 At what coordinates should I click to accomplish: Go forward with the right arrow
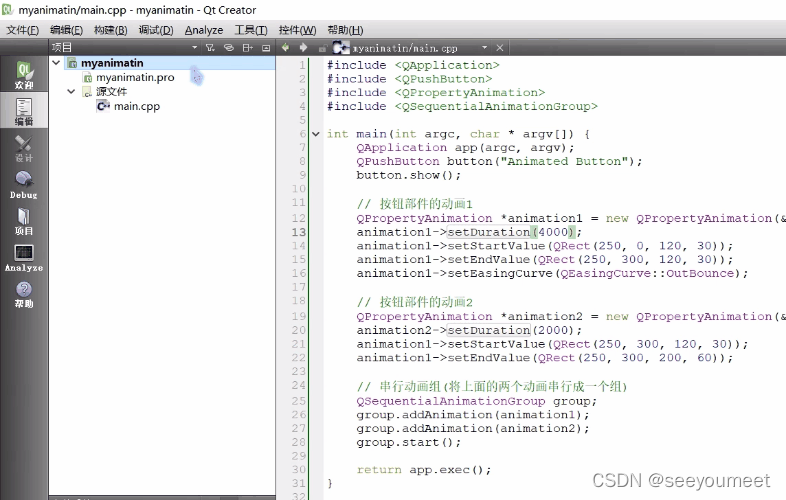303,47
